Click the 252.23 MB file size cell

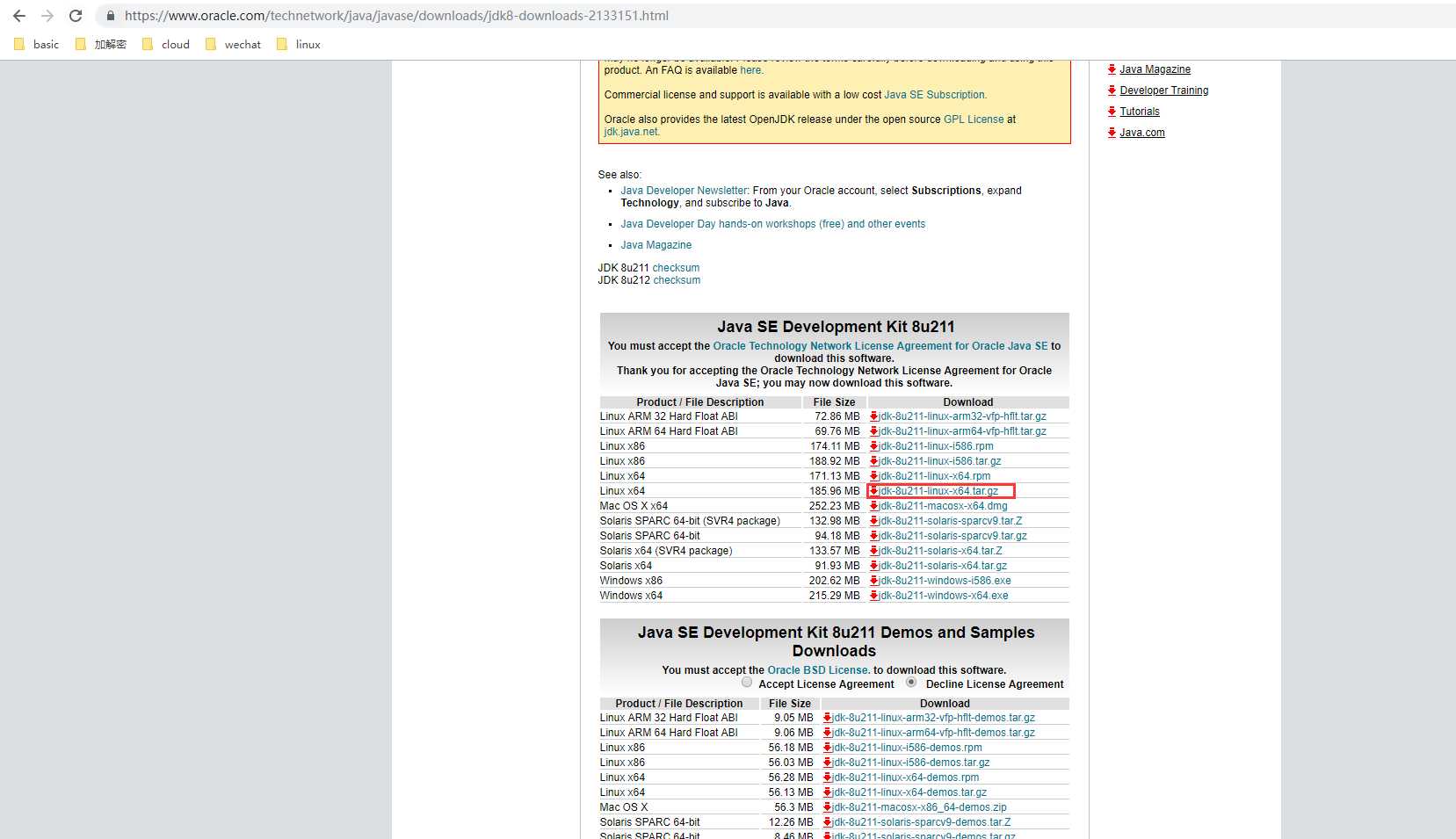(834, 506)
